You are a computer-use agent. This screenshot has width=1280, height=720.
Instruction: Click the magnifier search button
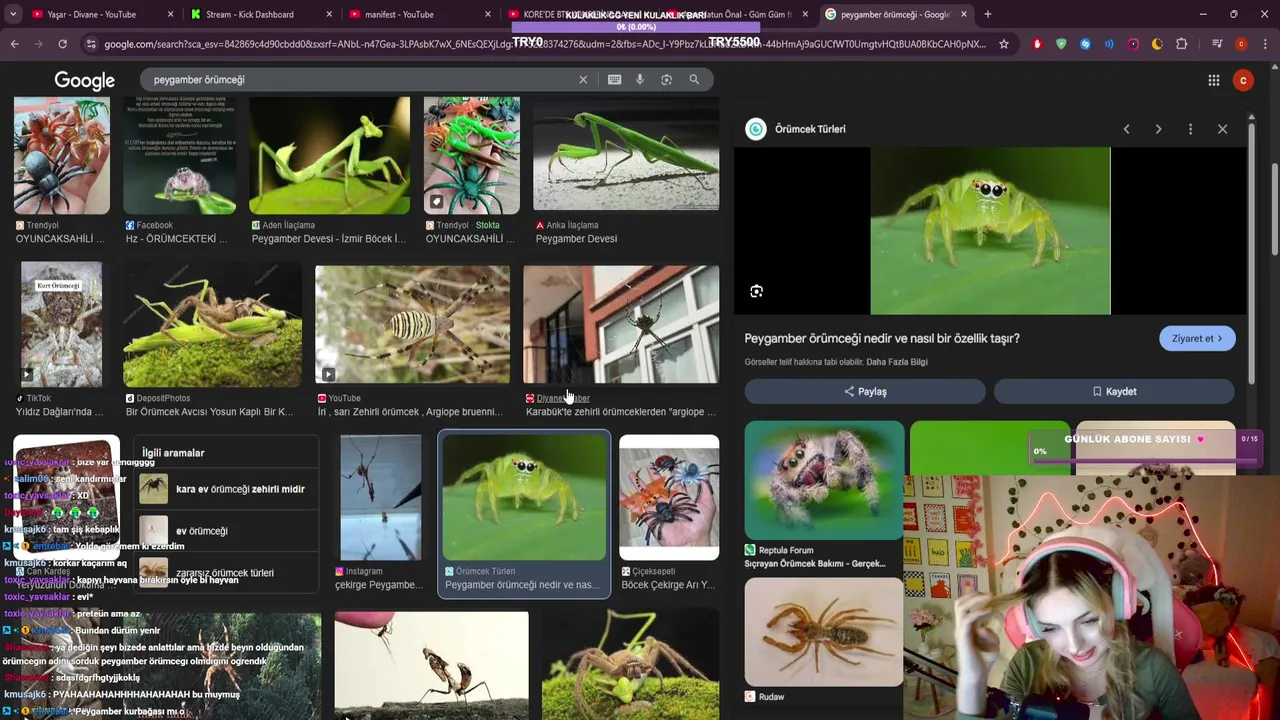[x=694, y=79]
